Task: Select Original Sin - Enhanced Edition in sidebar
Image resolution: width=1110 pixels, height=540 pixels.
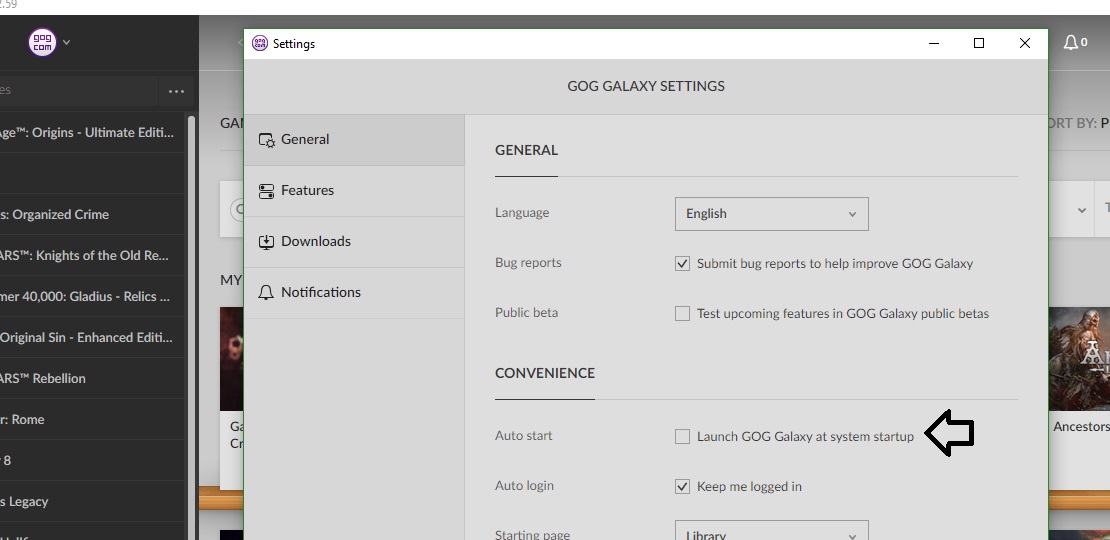Action: click(92, 338)
